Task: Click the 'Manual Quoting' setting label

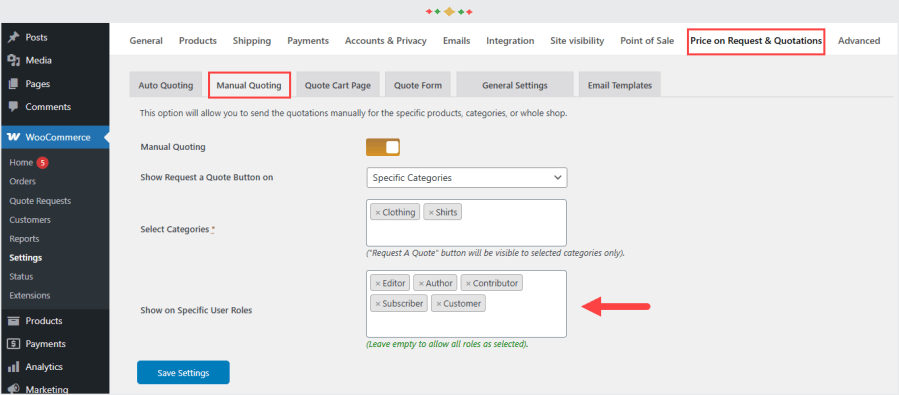Action: pos(173,147)
